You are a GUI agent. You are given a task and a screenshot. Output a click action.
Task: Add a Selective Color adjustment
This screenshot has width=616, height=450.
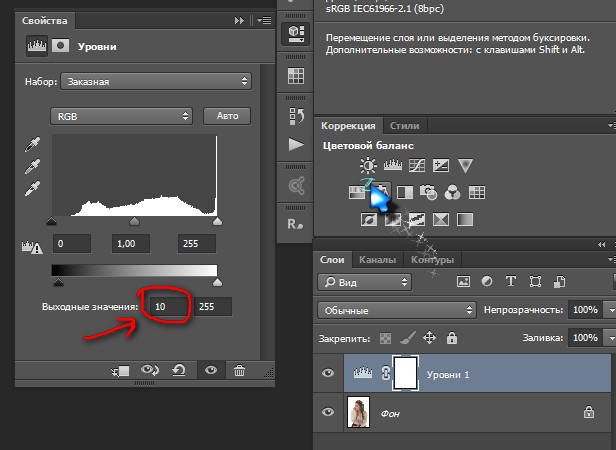point(441,219)
